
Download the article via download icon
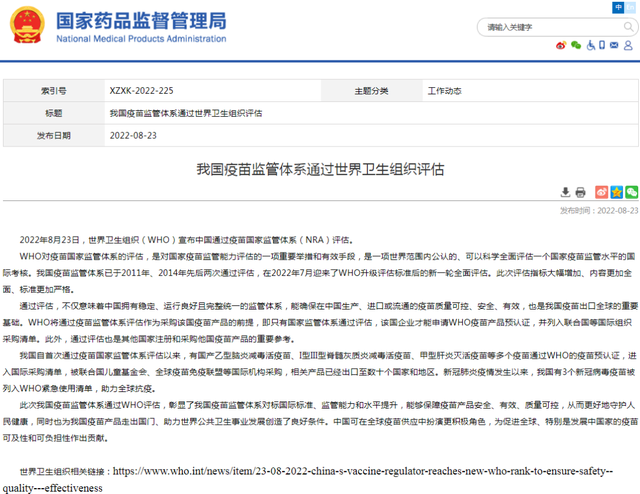coord(565,192)
